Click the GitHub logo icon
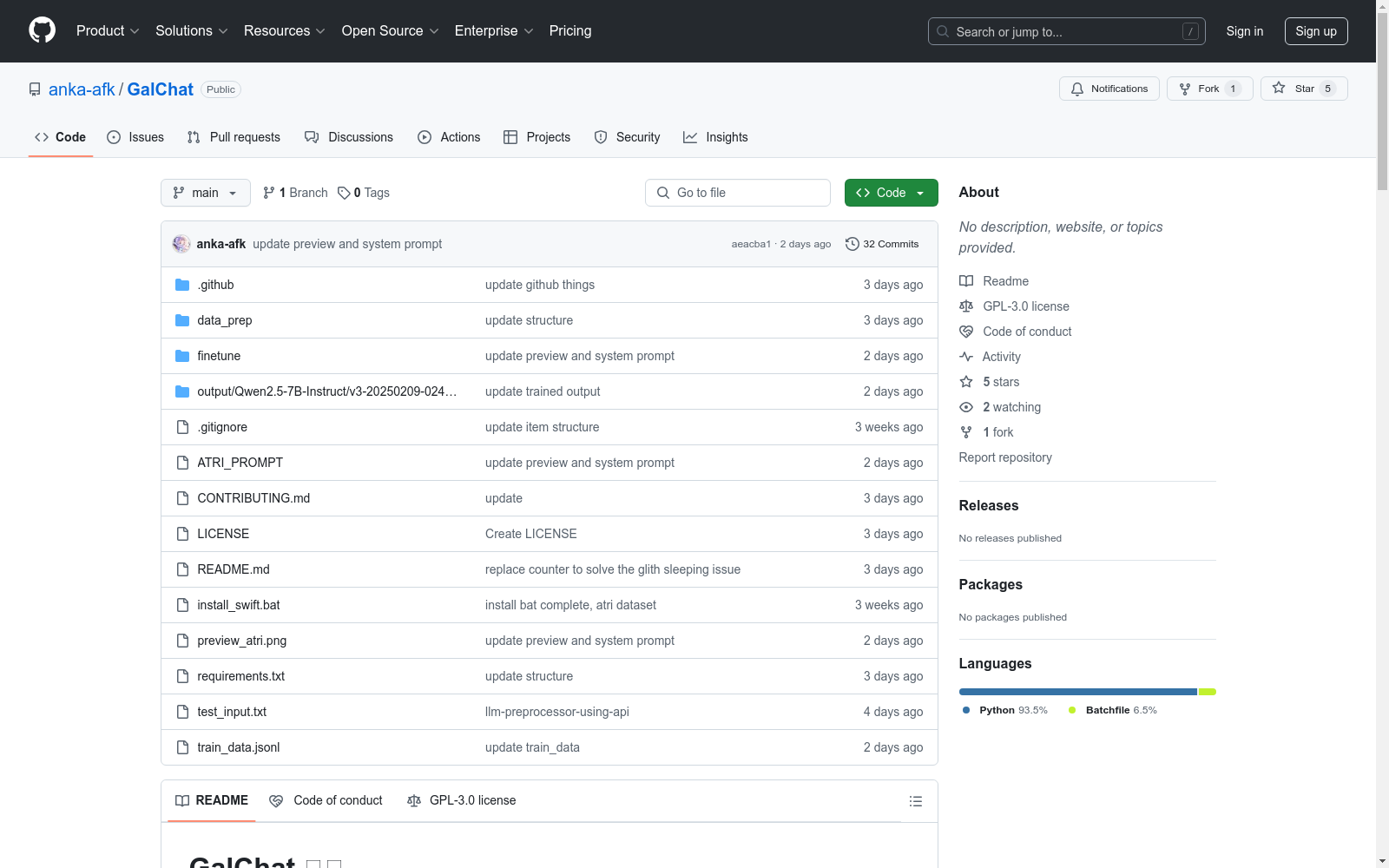The width and height of the screenshot is (1389, 868). coord(42,30)
